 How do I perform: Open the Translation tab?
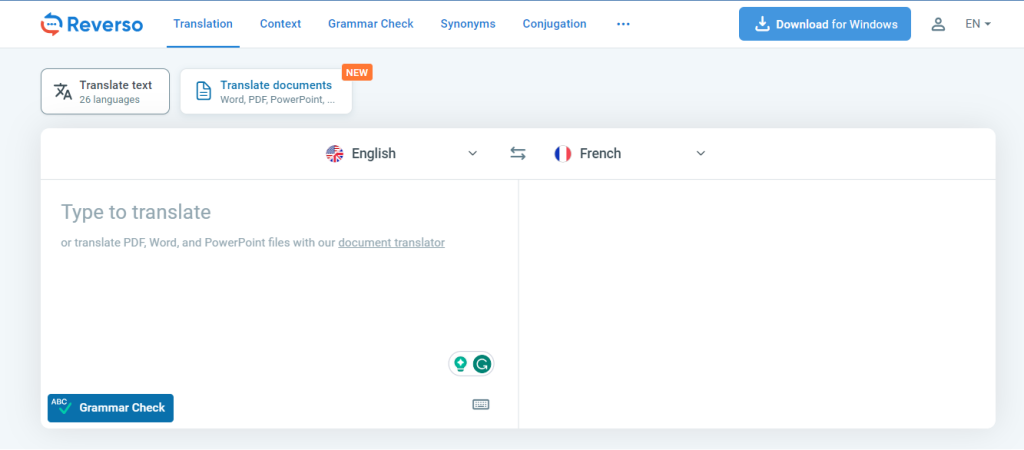click(x=203, y=24)
